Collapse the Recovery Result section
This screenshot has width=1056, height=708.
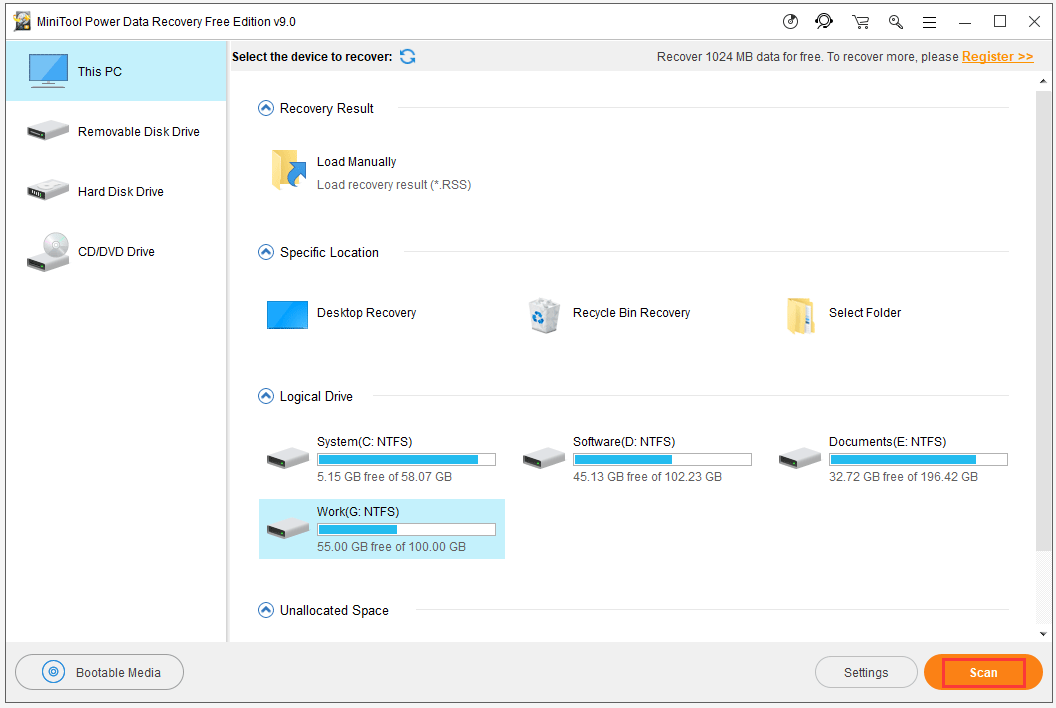pyautogui.click(x=266, y=108)
